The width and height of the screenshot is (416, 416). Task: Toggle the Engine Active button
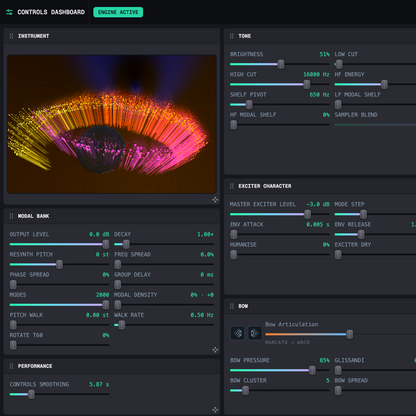(x=118, y=12)
